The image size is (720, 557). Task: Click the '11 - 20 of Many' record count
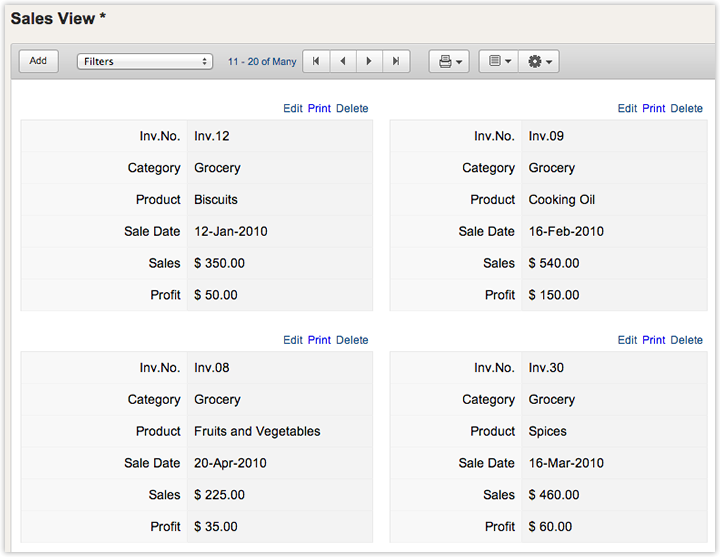(262, 61)
